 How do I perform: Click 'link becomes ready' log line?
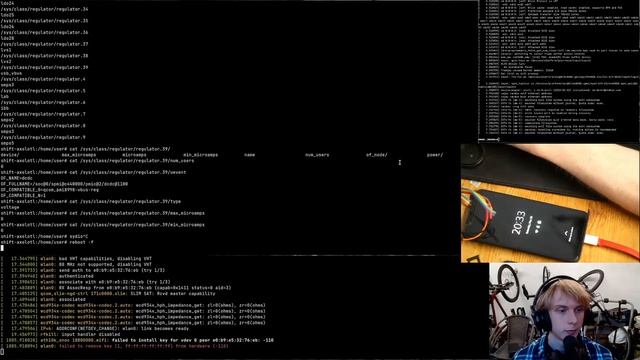coord(95,328)
